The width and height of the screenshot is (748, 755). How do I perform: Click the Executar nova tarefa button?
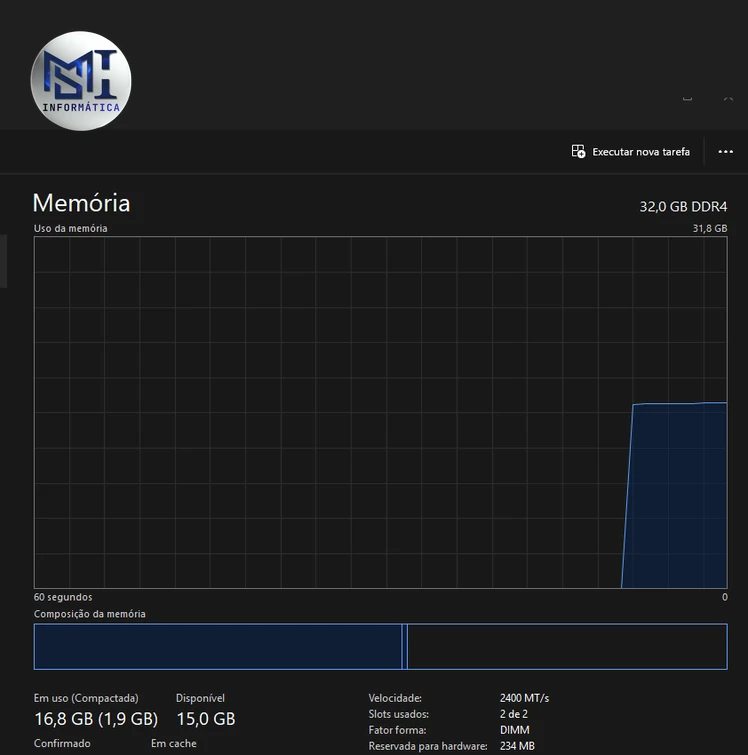pyautogui.click(x=630, y=152)
